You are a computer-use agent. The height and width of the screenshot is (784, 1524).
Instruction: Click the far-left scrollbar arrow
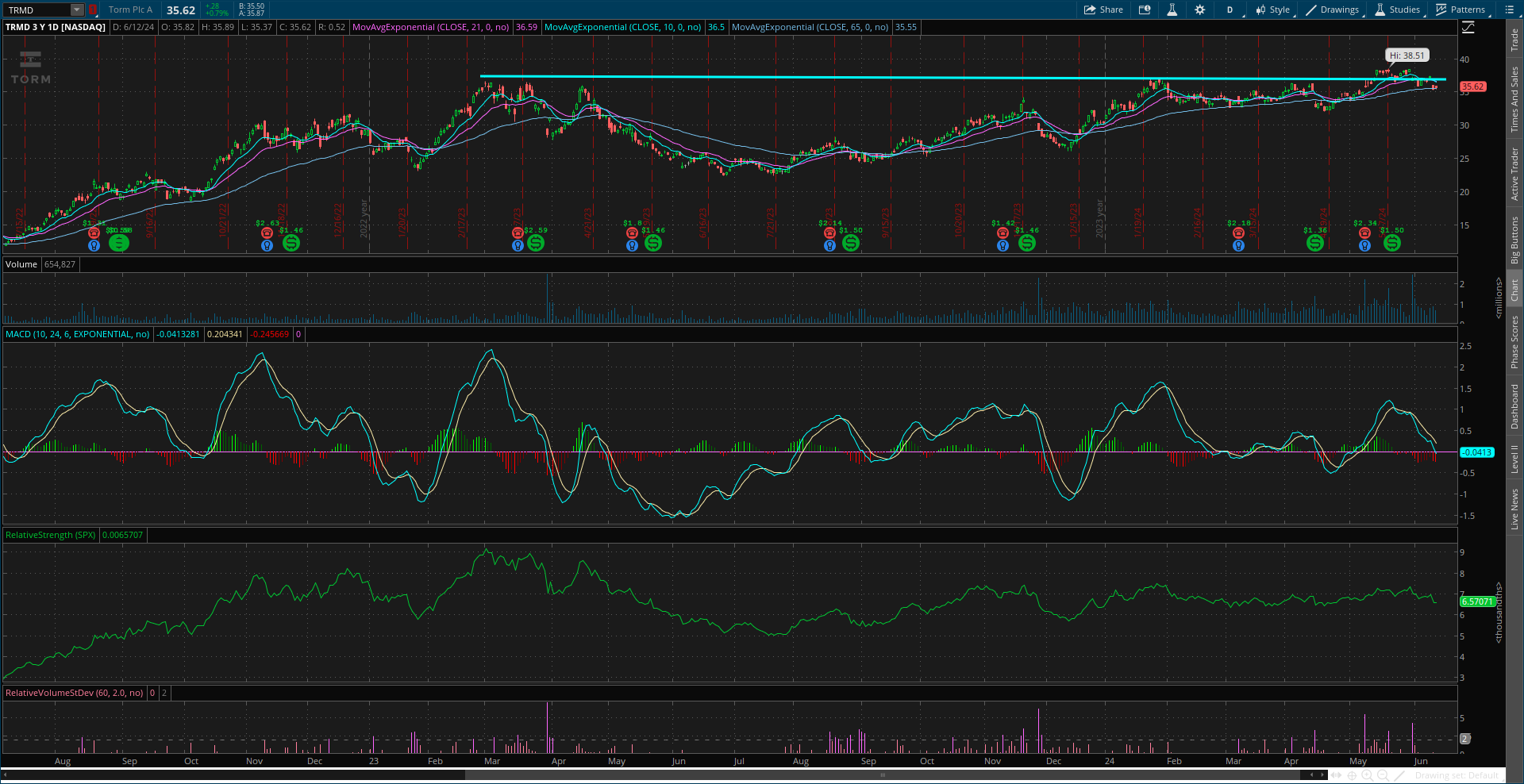pos(5,774)
